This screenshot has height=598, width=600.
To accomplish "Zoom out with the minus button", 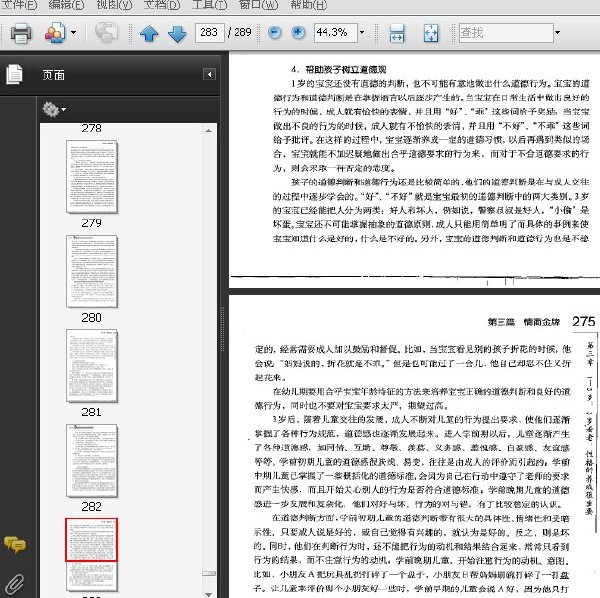I will click(274, 33).
